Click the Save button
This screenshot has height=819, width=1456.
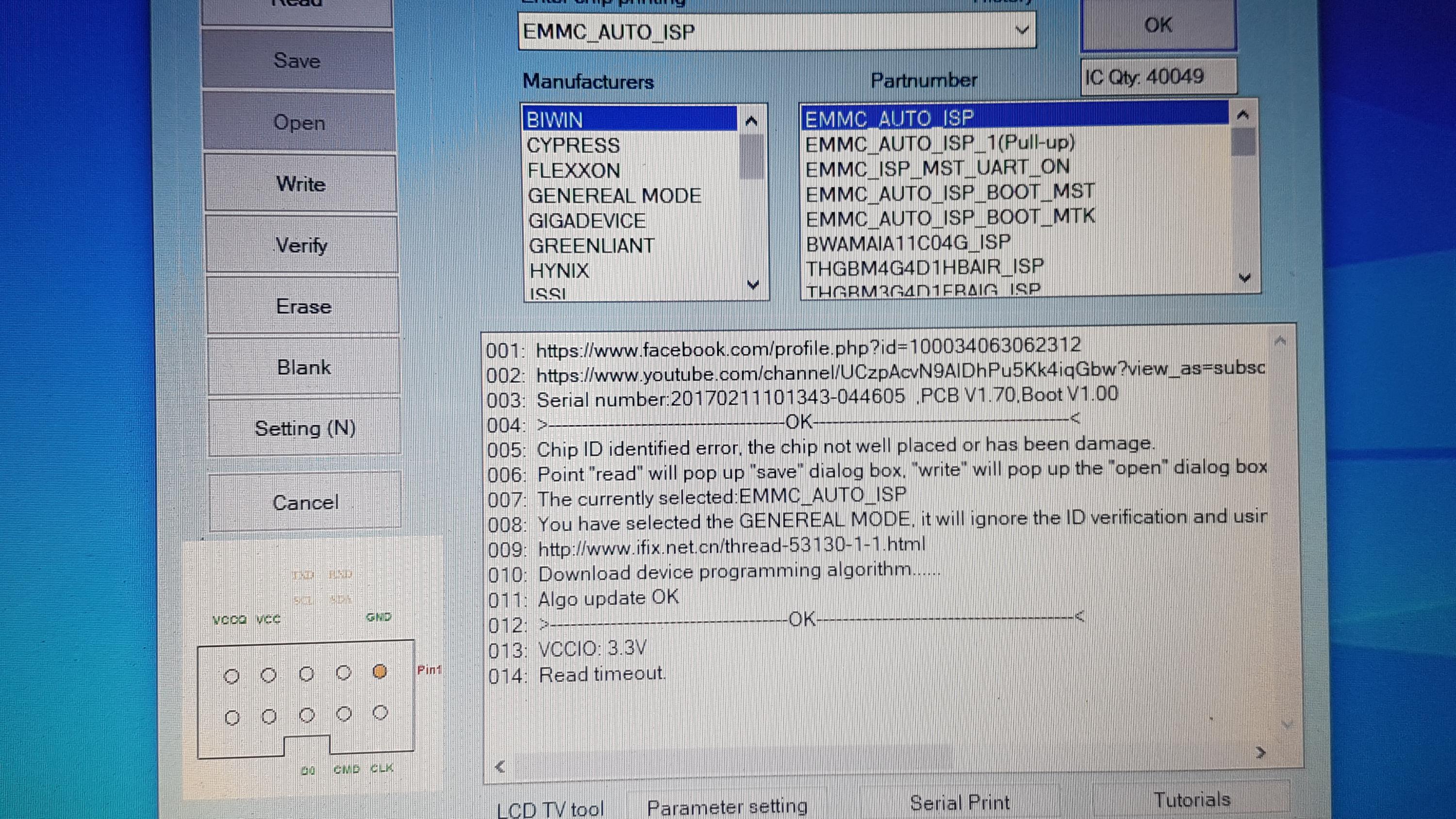tap(298, 61)
